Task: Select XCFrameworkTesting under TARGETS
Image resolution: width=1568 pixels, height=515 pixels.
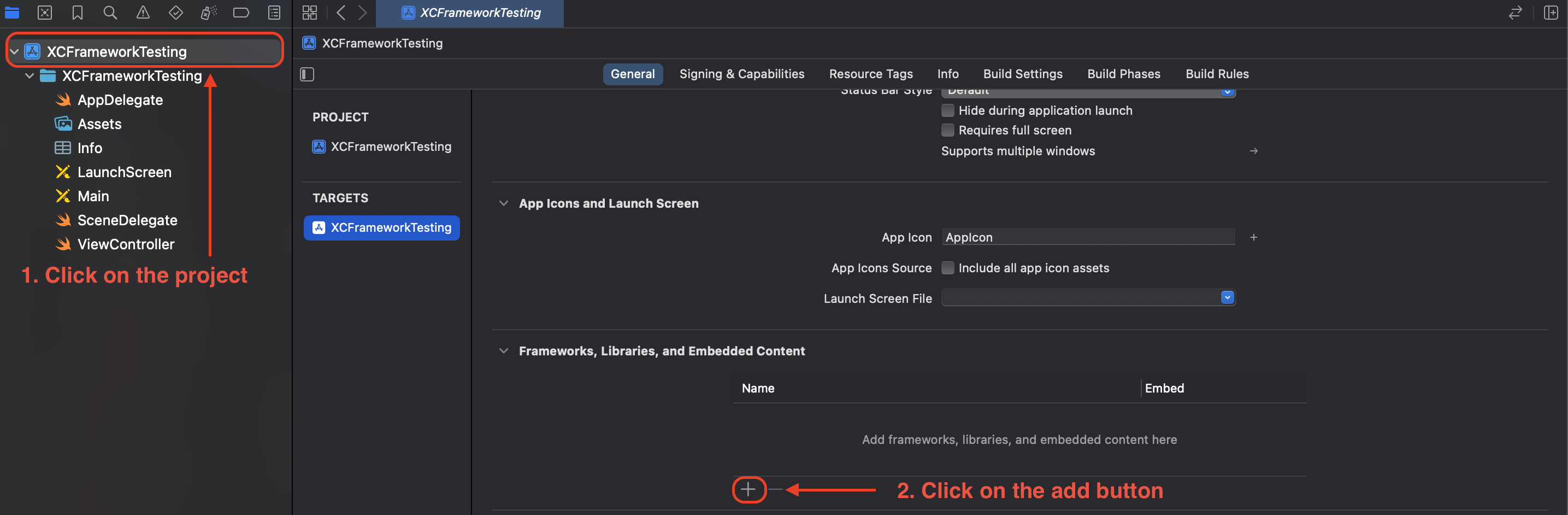Action: pos(382,227)
